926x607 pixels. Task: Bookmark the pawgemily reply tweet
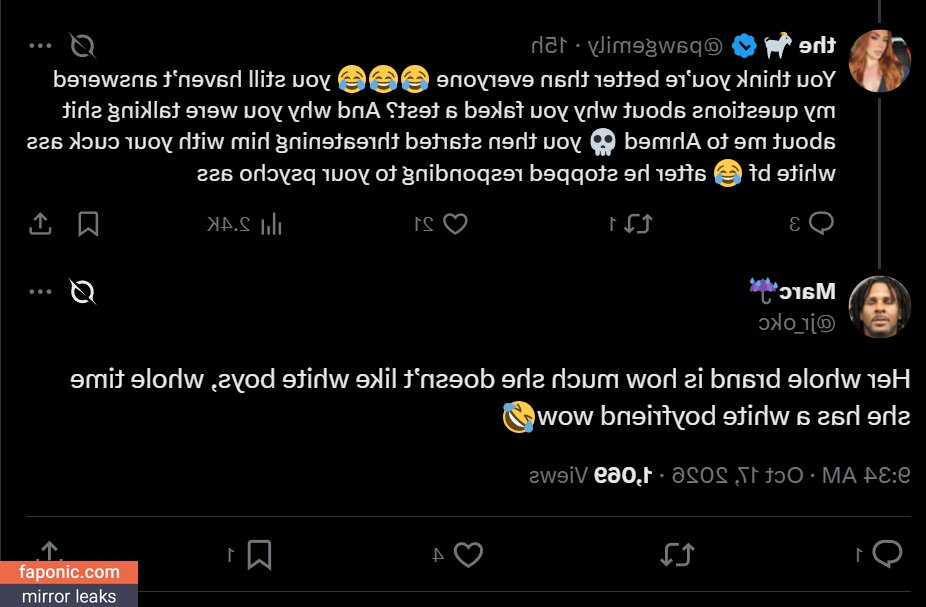[x=88, y=224]
